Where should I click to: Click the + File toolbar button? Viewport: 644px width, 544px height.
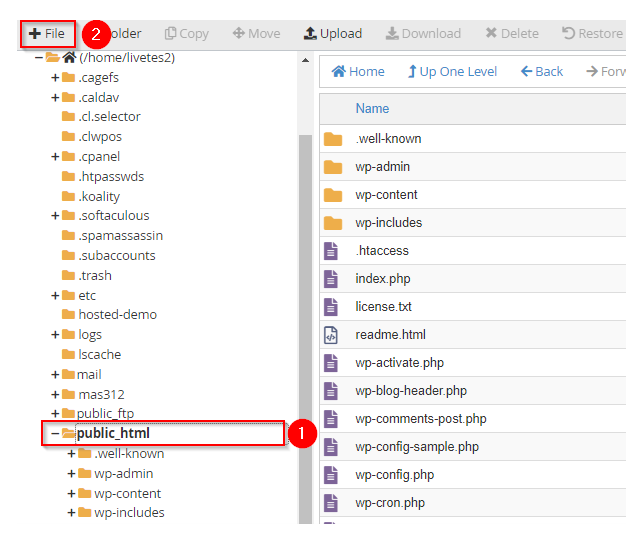click(x=47, y=34)
